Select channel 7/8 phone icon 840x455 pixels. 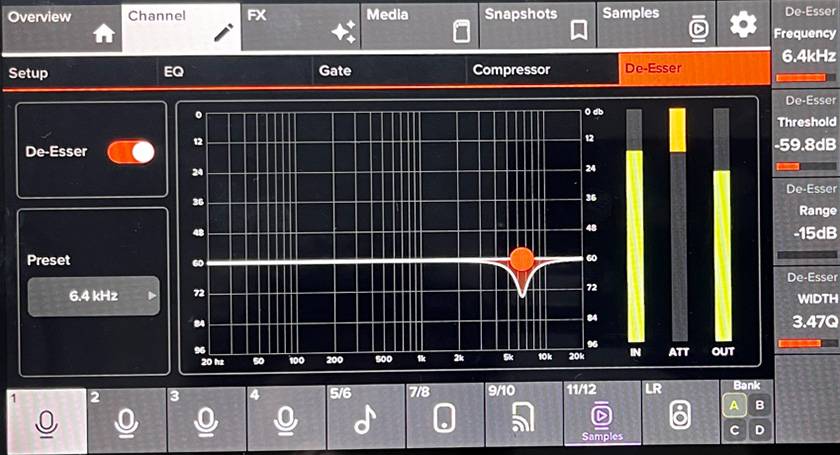(445, 421)
